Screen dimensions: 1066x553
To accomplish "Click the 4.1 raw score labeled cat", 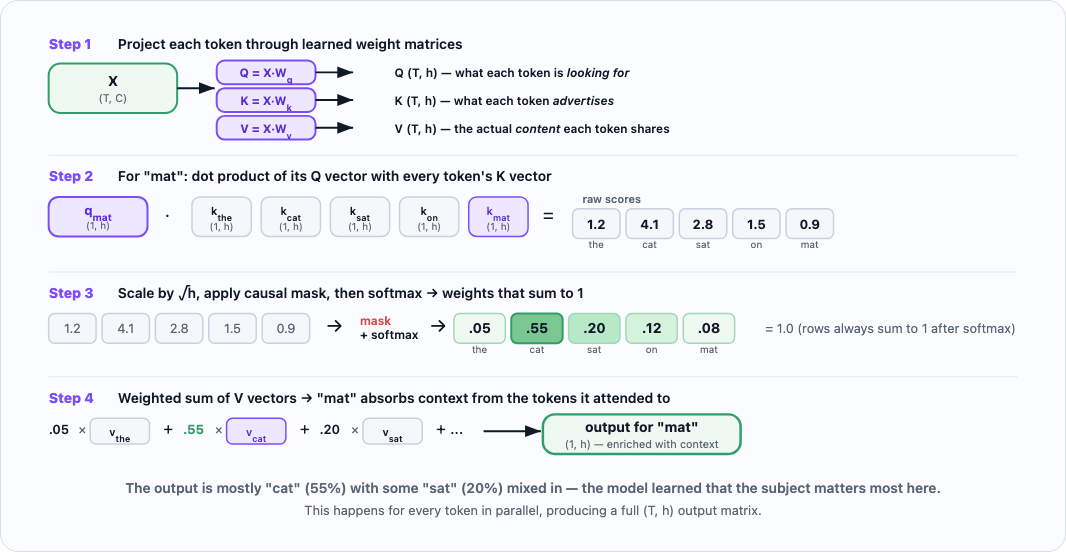I will pyautogui.click(x=649, y=224).
